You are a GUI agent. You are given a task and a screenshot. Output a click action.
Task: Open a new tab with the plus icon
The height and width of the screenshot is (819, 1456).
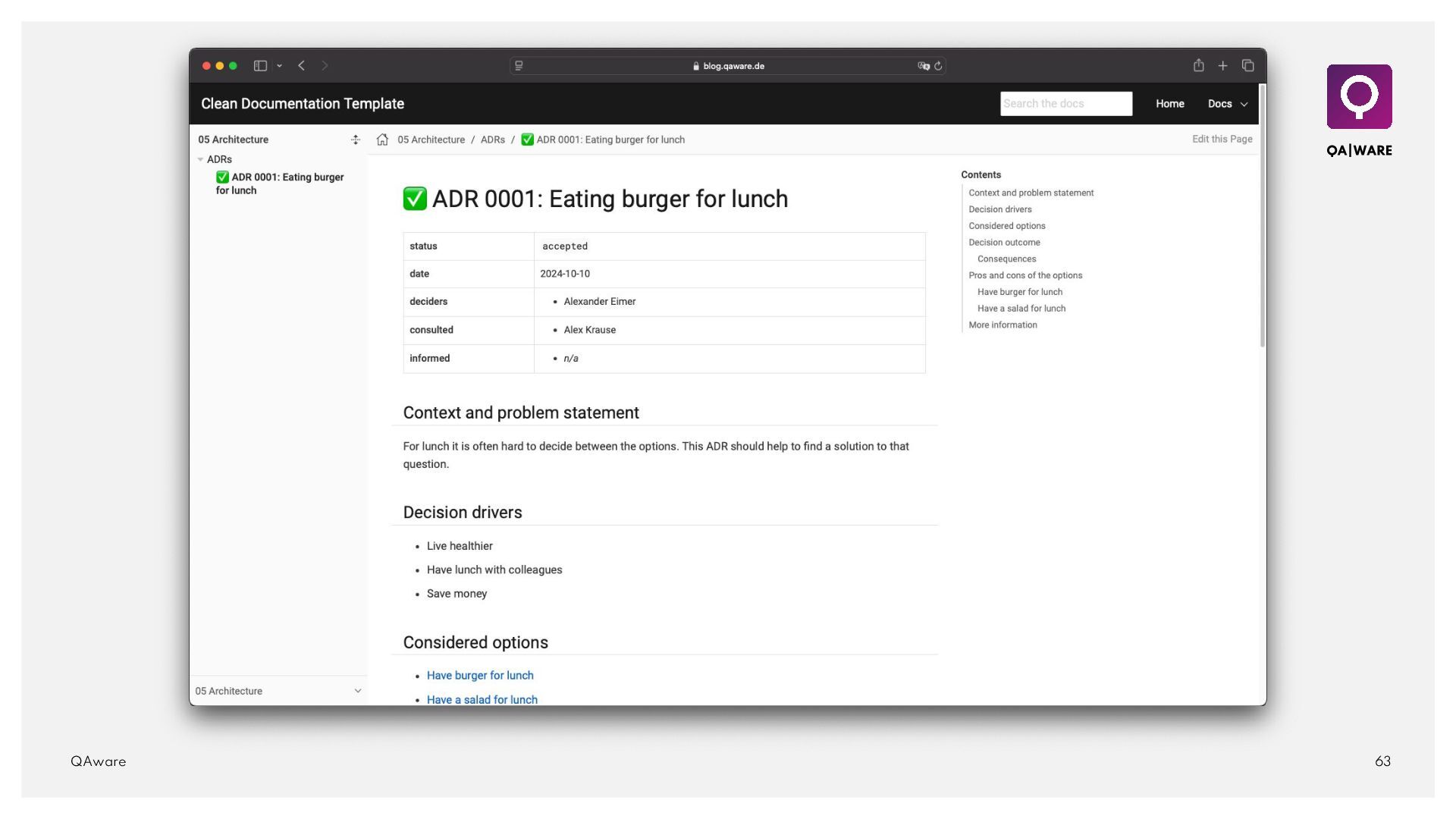(1223, 66)
